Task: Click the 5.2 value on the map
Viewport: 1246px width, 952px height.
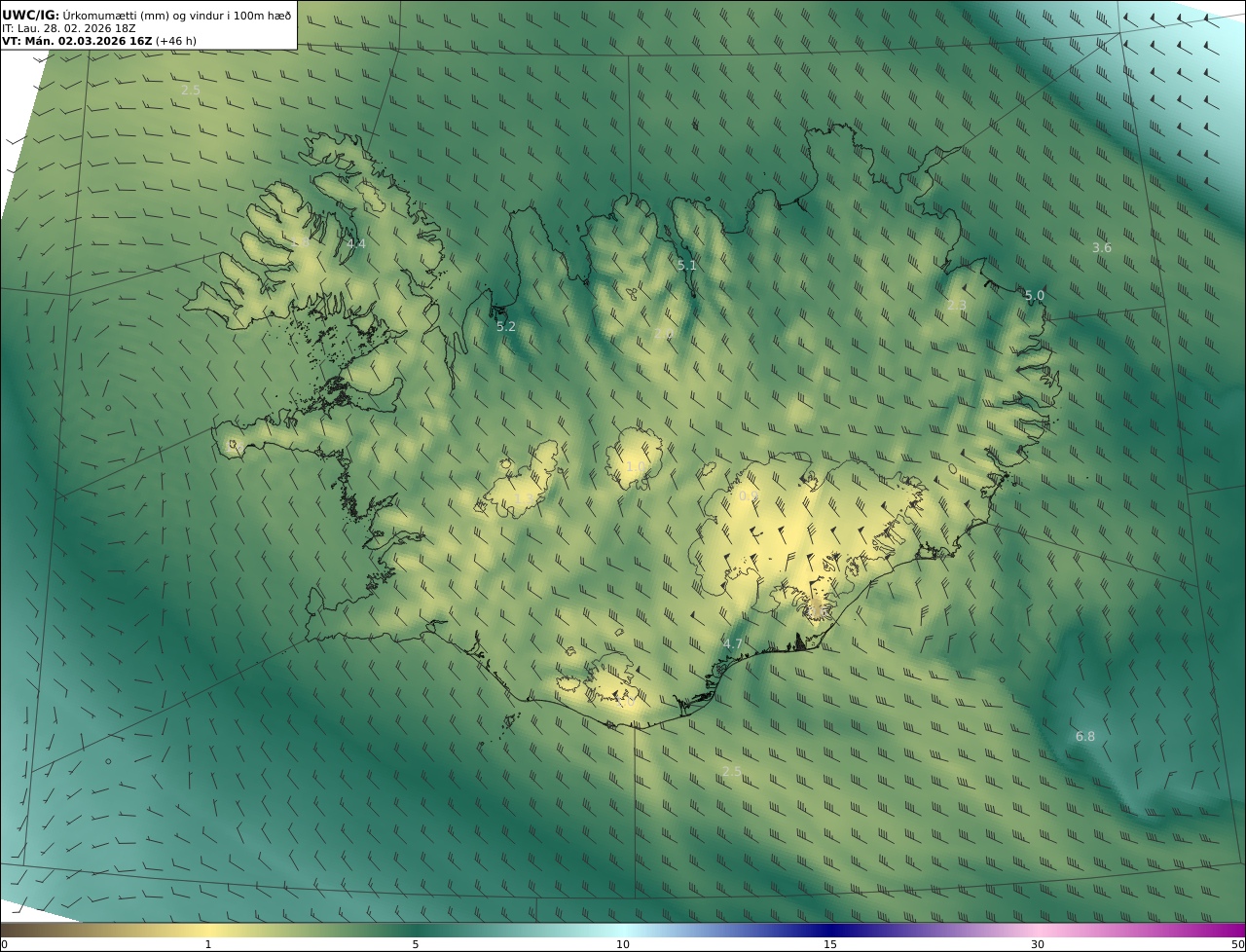Action: pyautogui.click(x=506, y=327)
